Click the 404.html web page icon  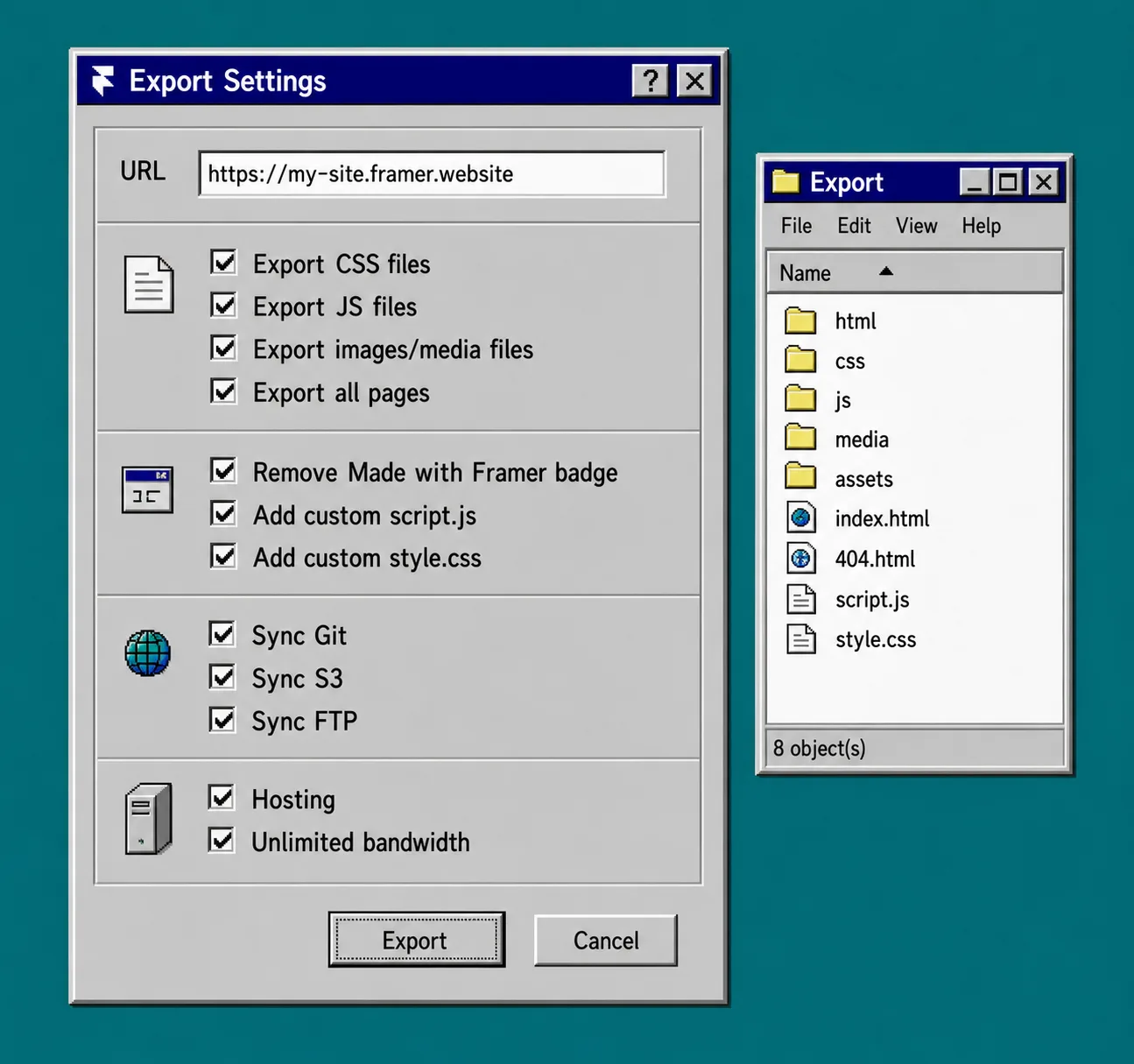[800, 558]
